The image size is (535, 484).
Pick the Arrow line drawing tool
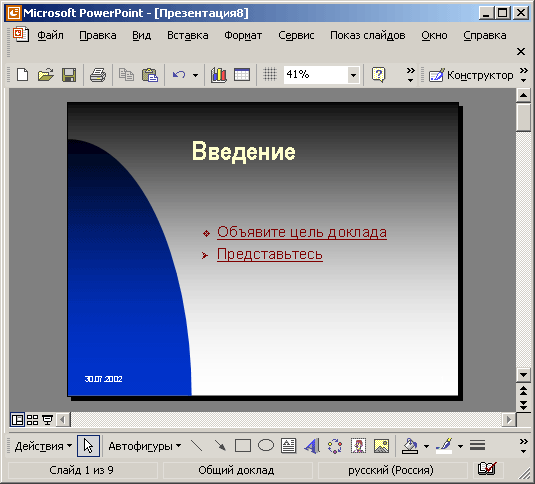coord(220,445)
